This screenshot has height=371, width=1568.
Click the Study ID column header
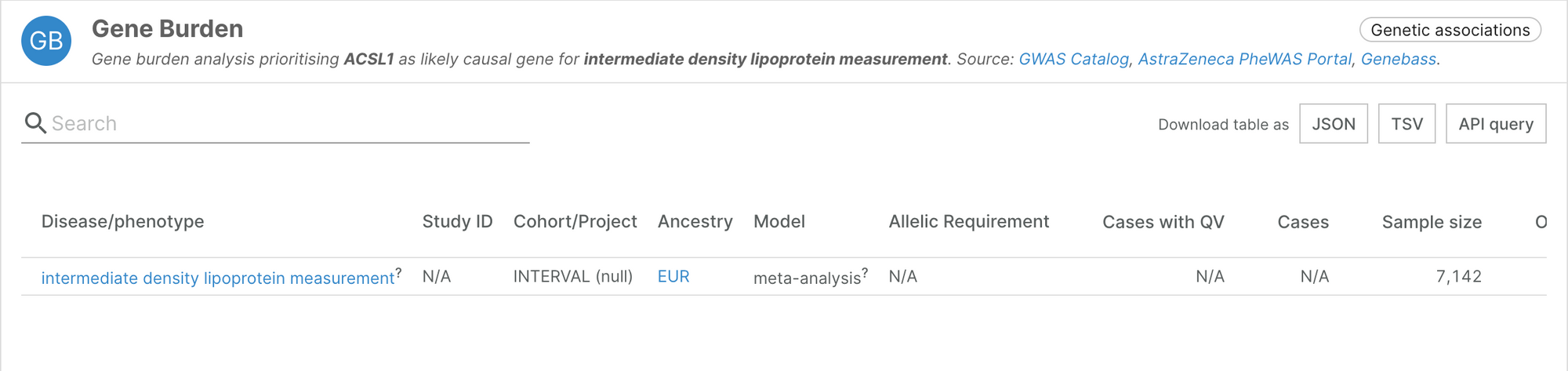(457, 222)
